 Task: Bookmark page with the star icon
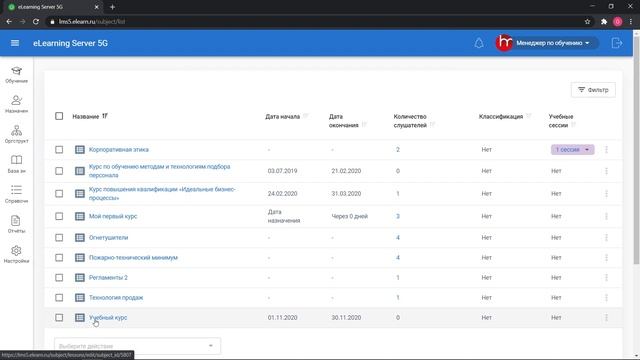click(587, 22)
